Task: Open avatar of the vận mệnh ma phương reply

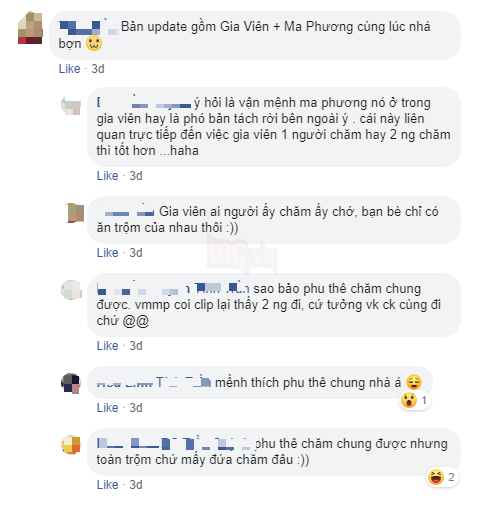Action: (71, 105)
